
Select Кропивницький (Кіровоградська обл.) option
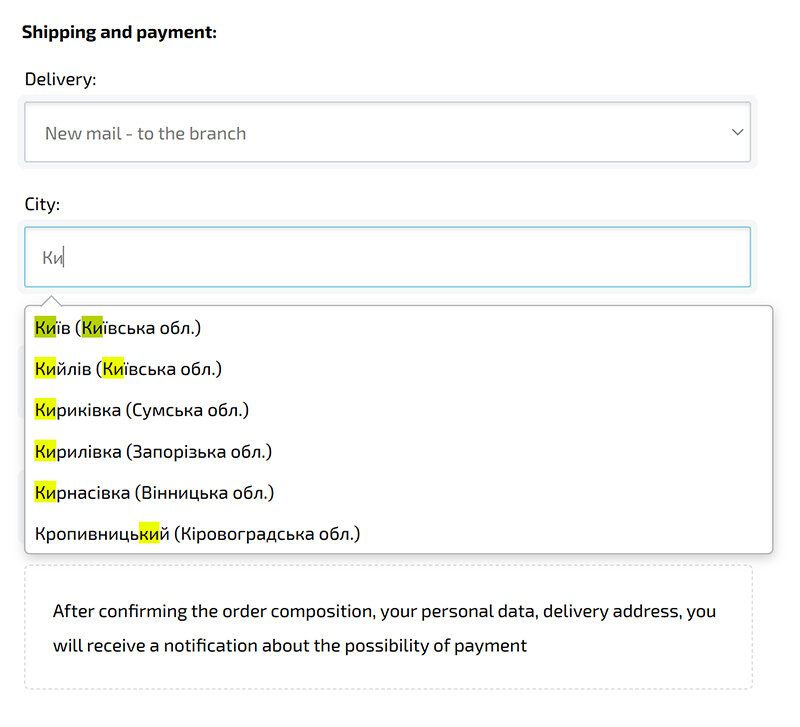(197, 534)
